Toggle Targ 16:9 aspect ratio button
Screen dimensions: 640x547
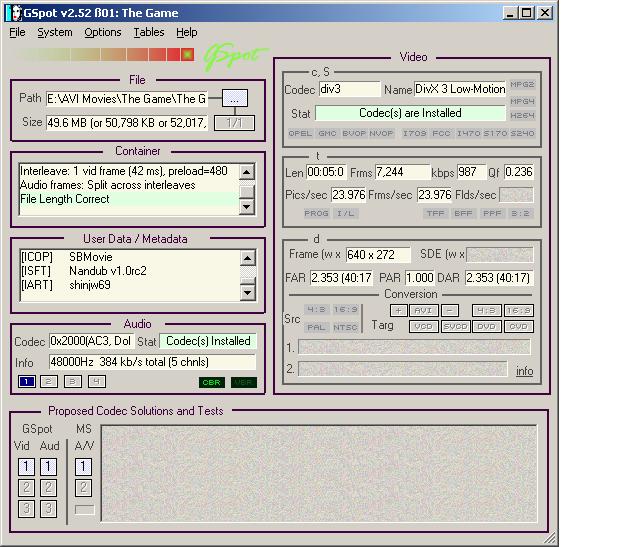(518, 311)
